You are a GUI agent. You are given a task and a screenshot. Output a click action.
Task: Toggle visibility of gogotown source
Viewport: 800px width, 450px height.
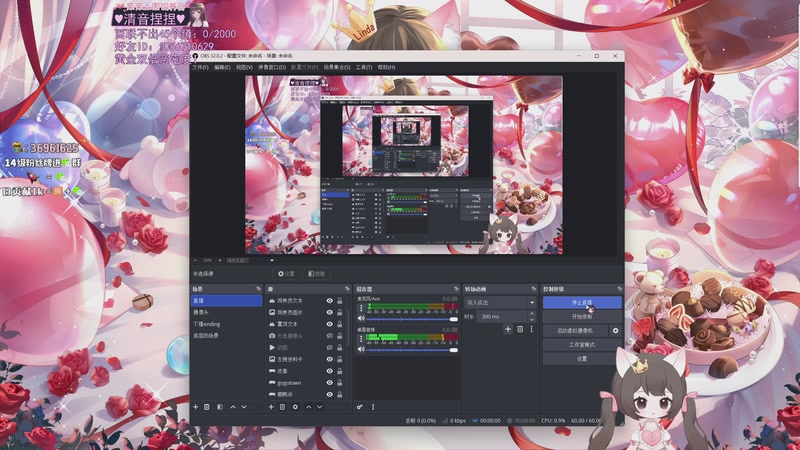click(x=330, y=383)
